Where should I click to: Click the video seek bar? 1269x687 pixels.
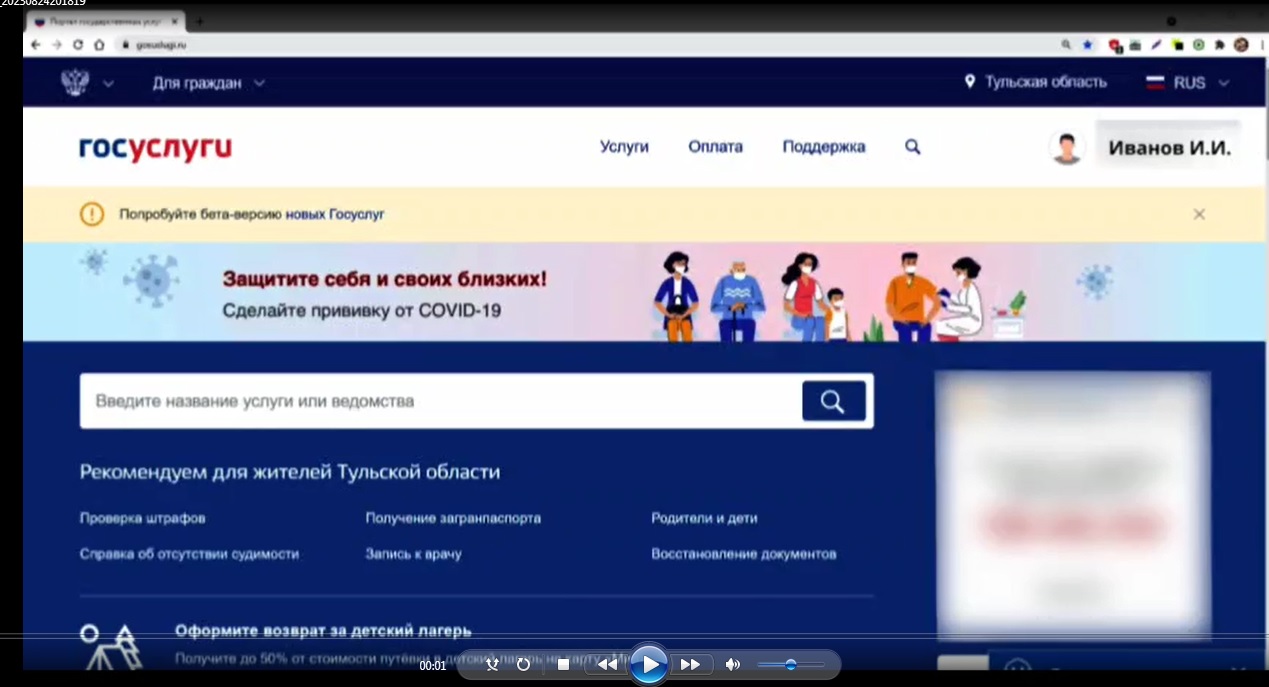click(x=634, y=637)
